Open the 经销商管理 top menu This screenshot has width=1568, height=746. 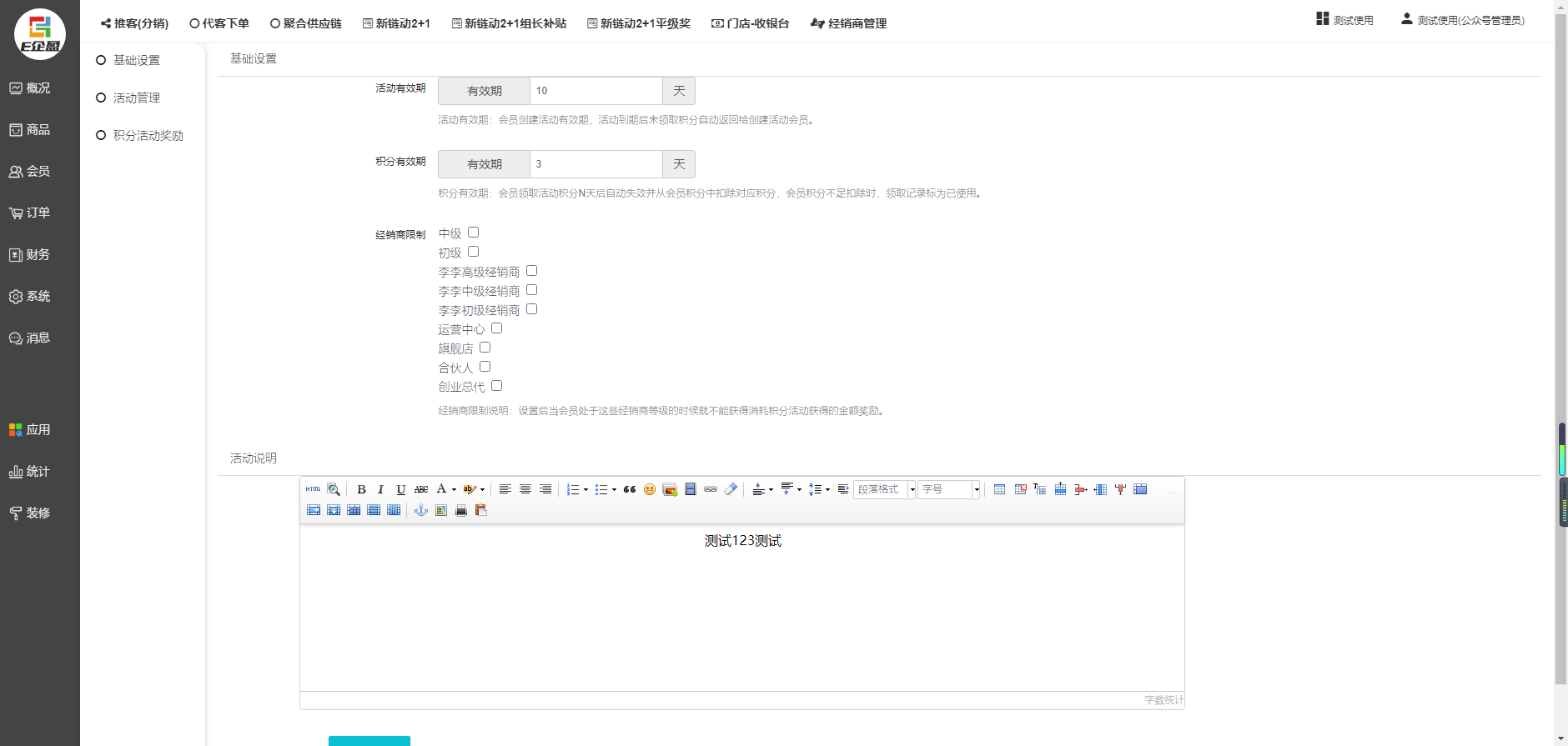click(848, 23)
